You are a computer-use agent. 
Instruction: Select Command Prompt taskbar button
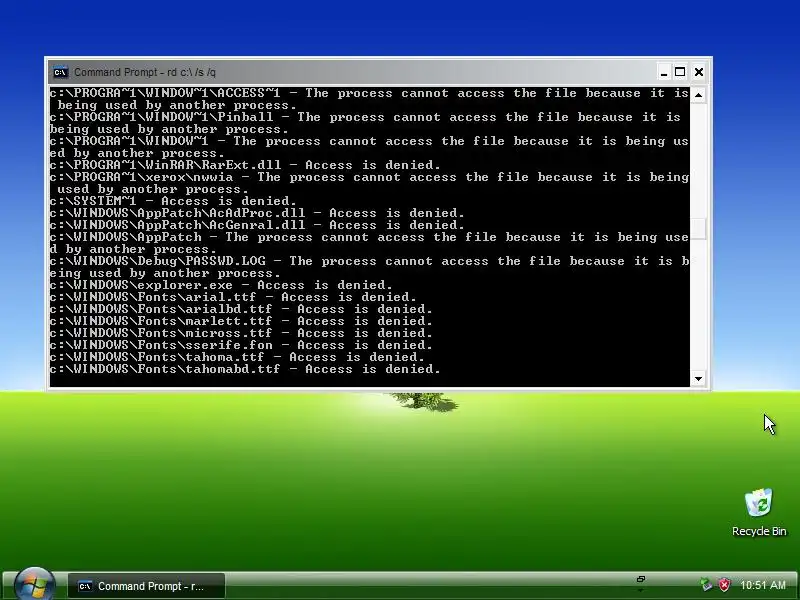coord(146,586)
